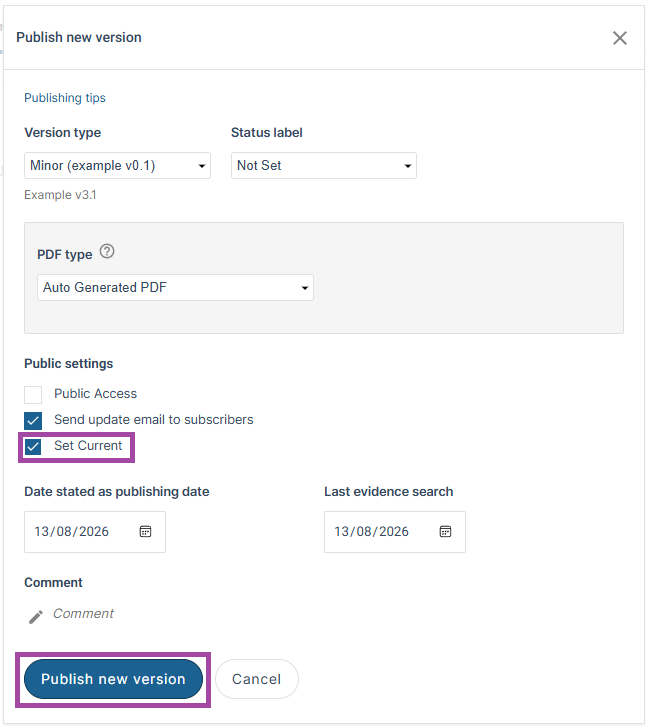646x726 pixels.
Task: Click the Example v3.1 hint text
Action: [x=60, y=195]
